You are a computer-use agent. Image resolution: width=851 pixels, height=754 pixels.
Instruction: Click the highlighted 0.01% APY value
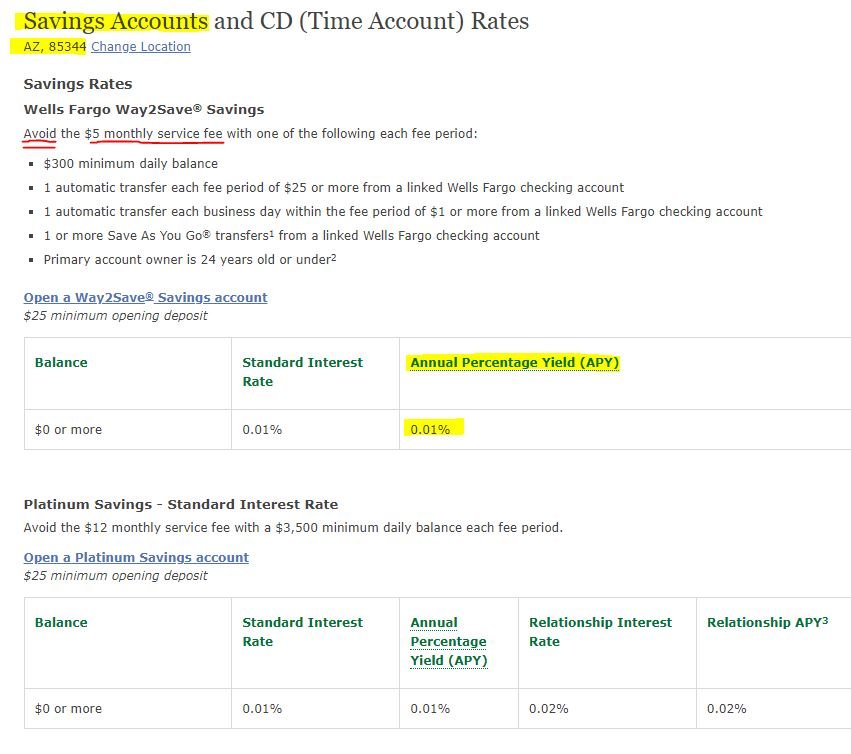click(430, 430)
